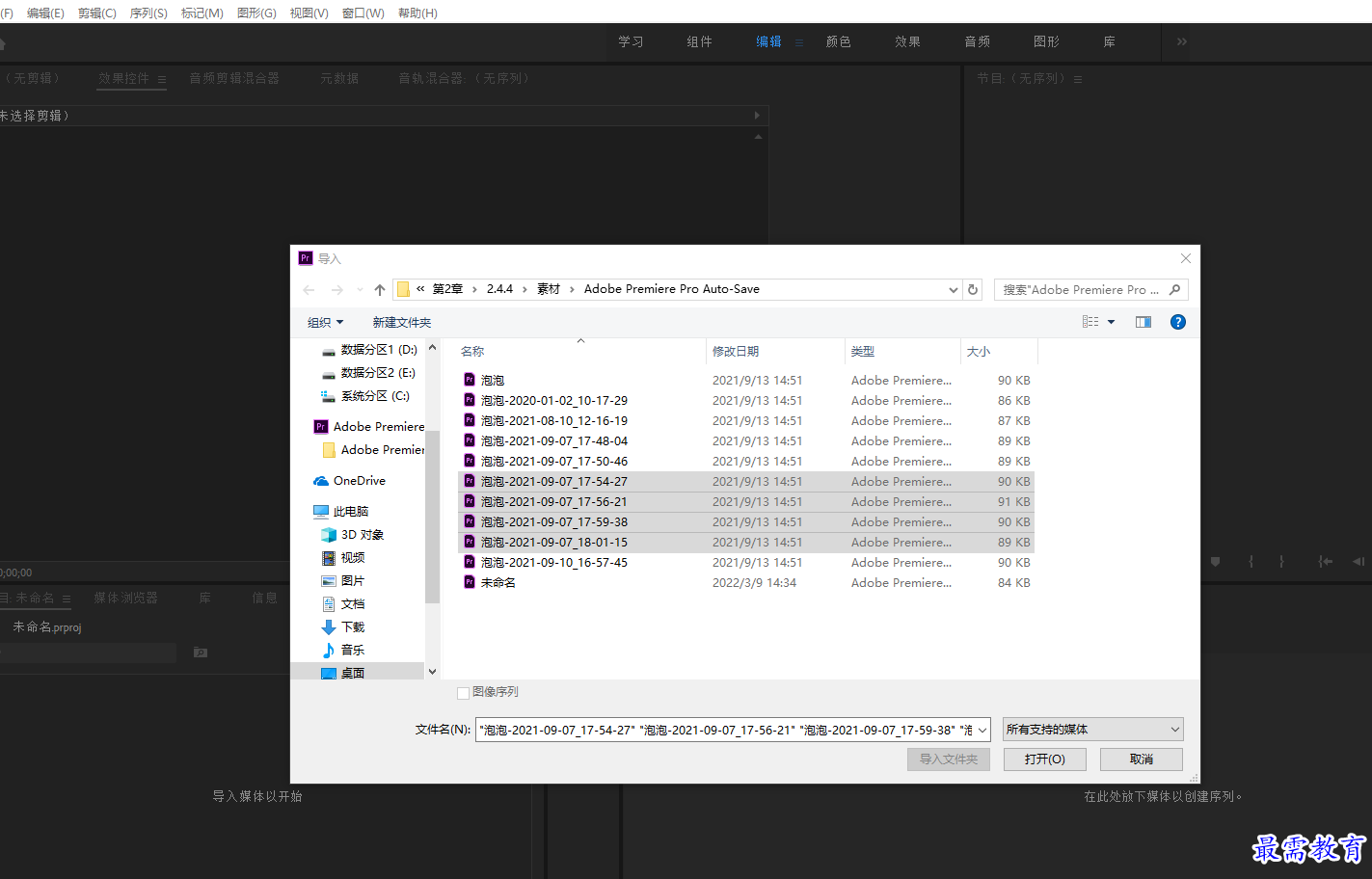The image size is (1372, 879).
Task: Select 数据分区2 (E:) drive
Action: (x=368, y=372)
